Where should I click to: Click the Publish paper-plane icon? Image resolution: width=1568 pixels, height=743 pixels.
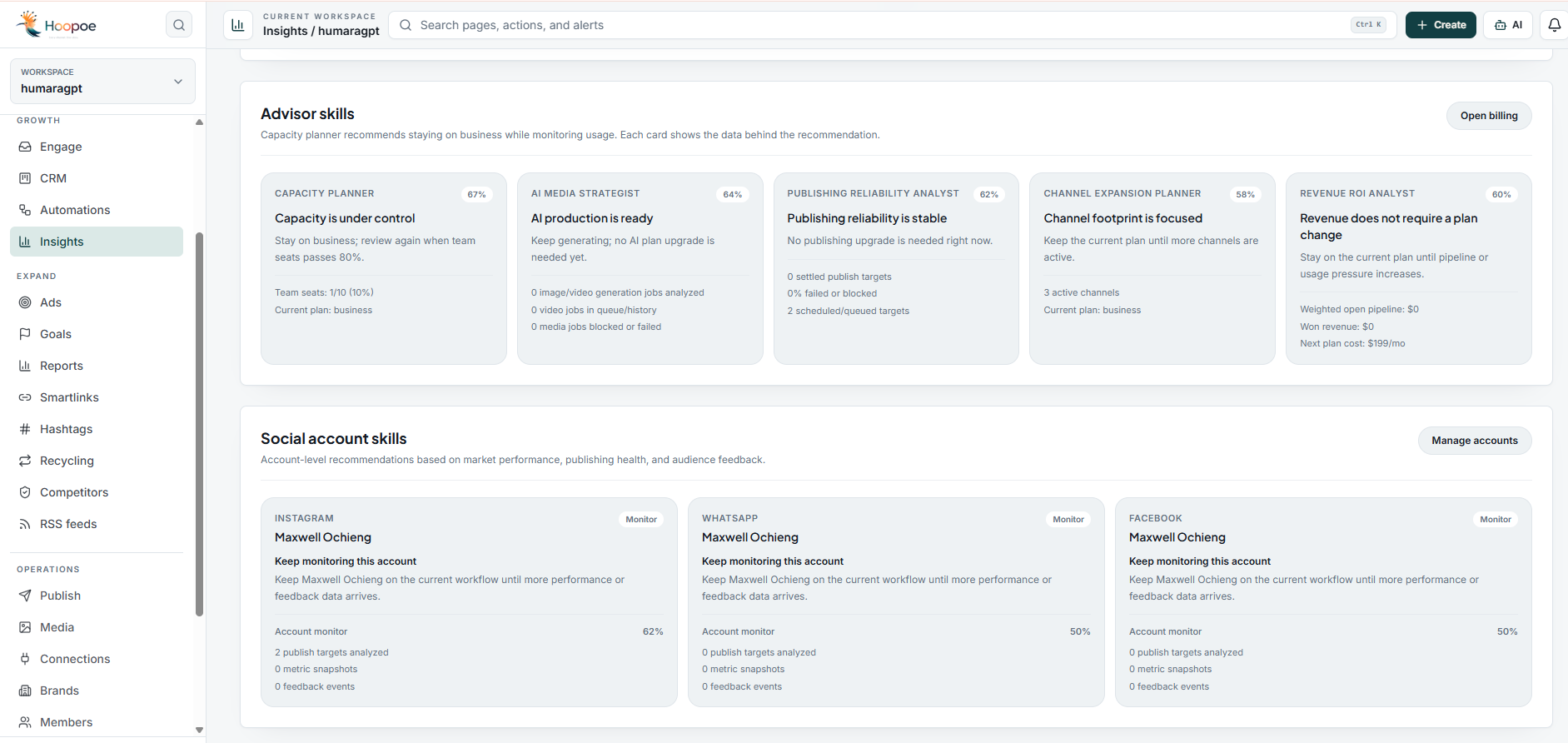pos(25,596)
